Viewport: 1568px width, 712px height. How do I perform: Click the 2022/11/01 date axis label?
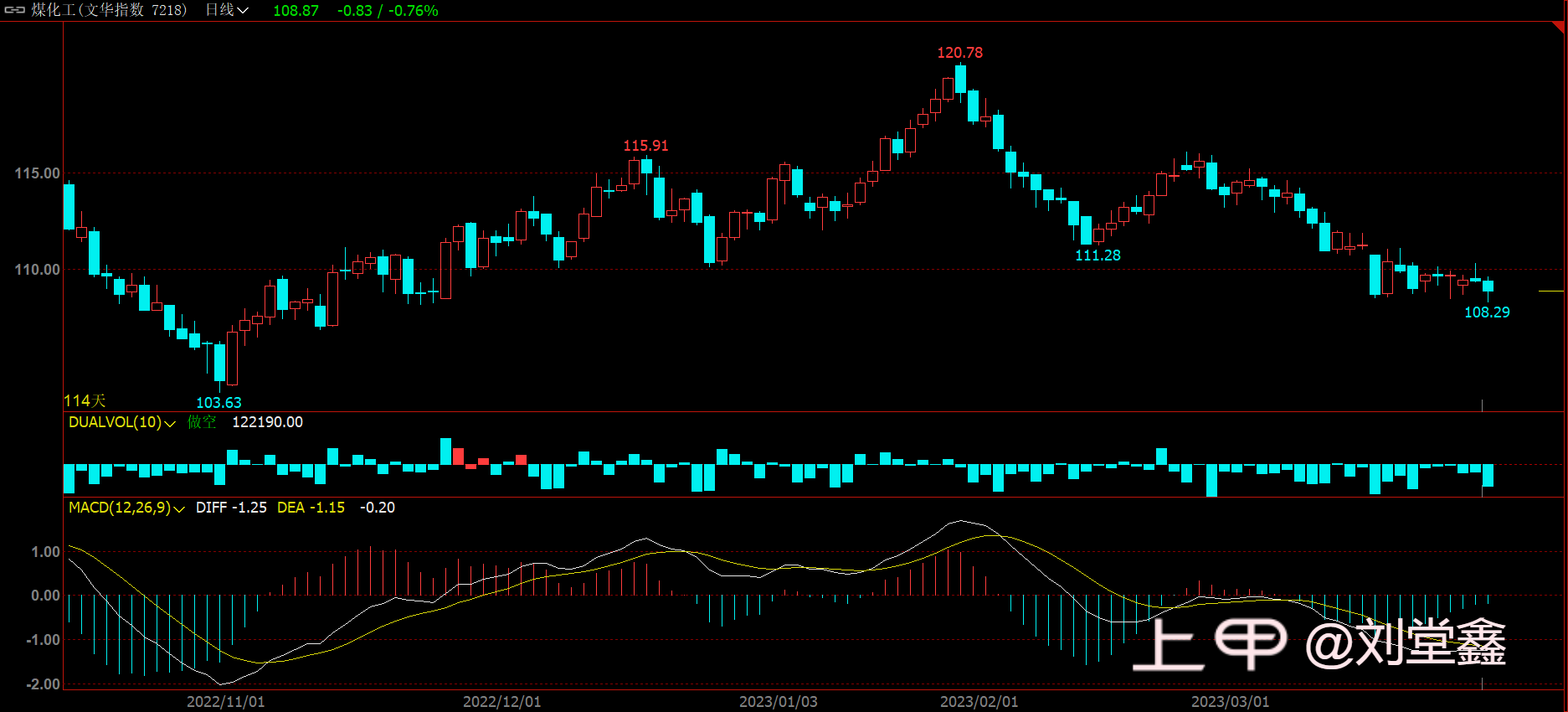pyautogui.click(x=225, y=702)
